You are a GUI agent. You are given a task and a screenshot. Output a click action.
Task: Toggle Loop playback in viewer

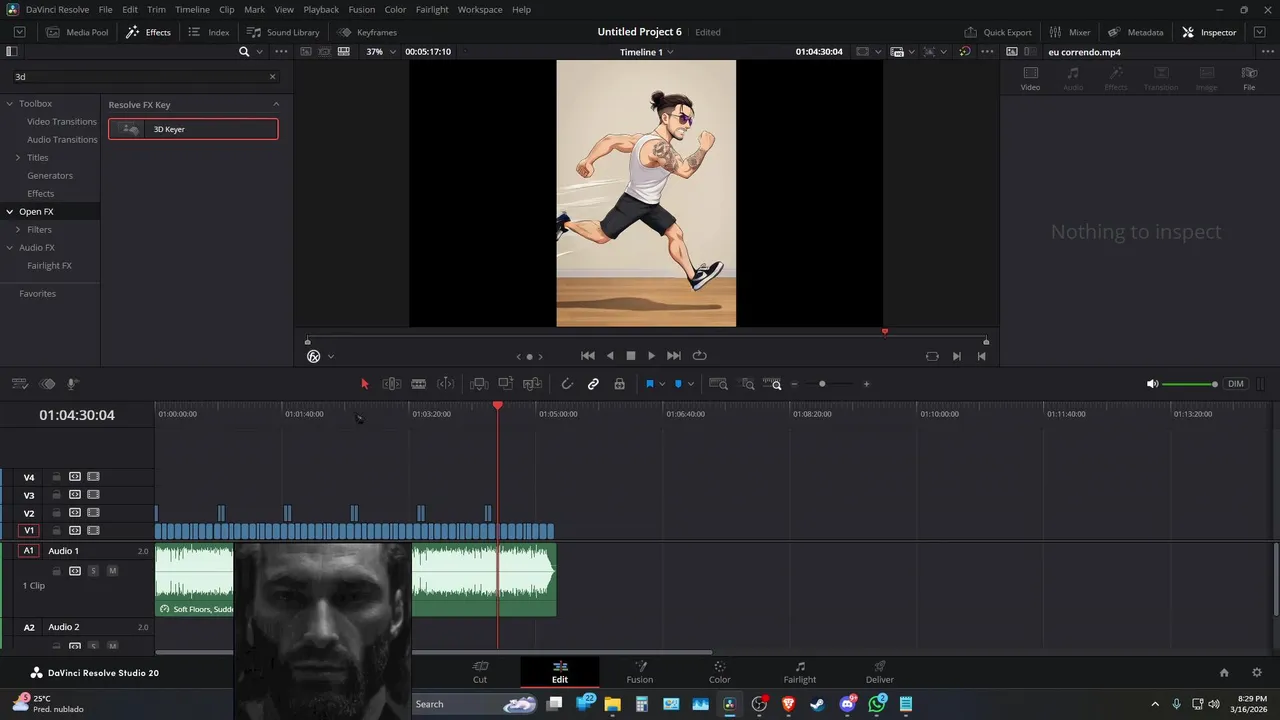699,356
